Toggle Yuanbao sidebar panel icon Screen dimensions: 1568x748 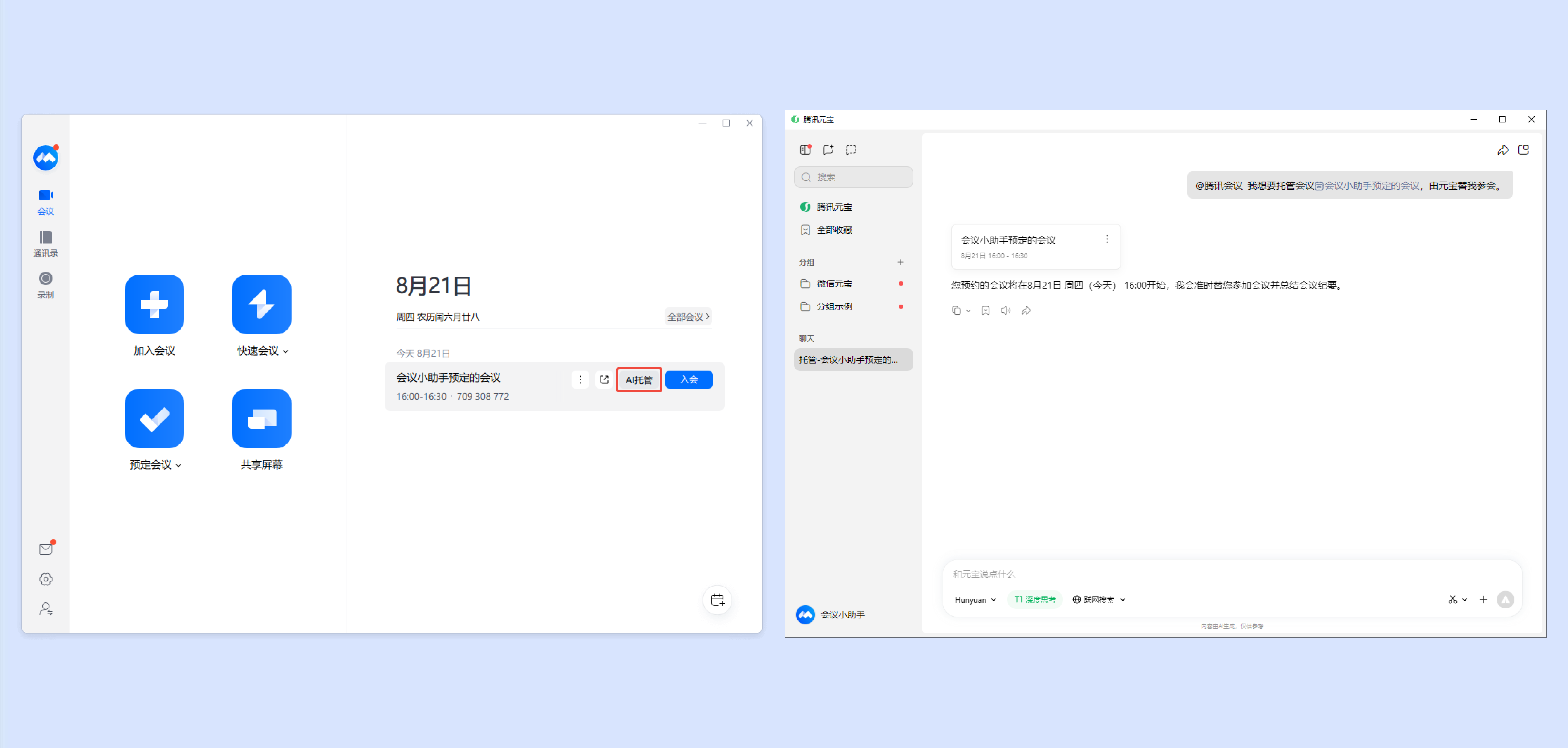click(x=805, y=150)
